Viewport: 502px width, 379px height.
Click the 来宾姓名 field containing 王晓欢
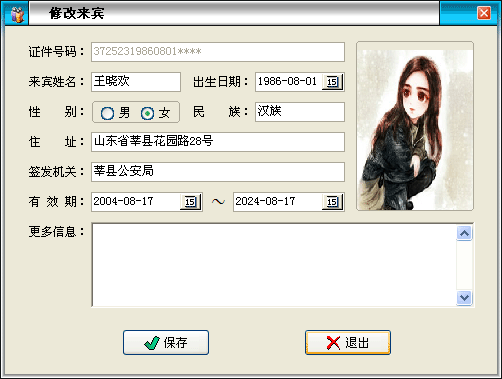point(136,82)
